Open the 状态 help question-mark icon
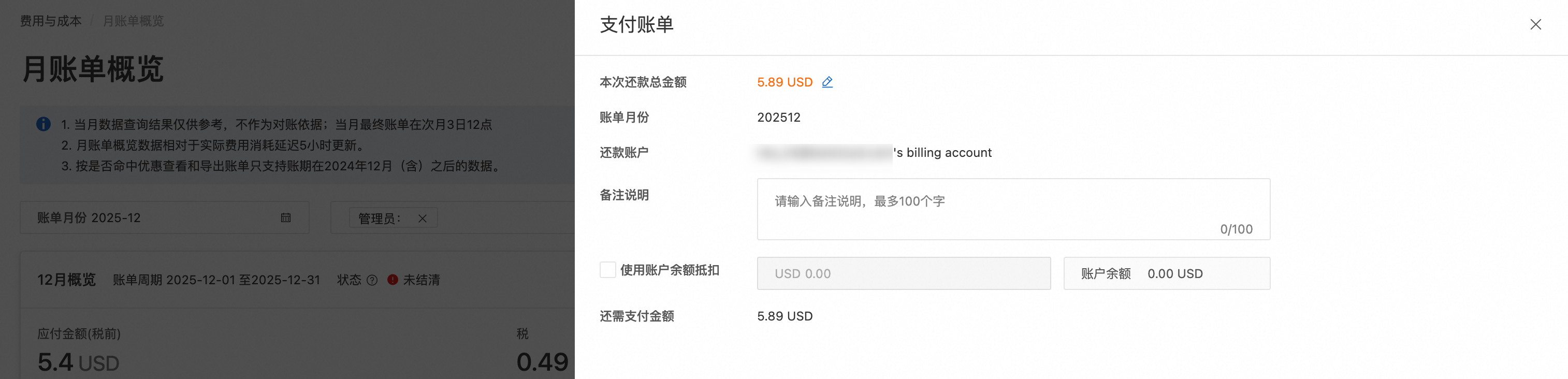Screen dimensions: 1568x379 [x=372, y=280]
